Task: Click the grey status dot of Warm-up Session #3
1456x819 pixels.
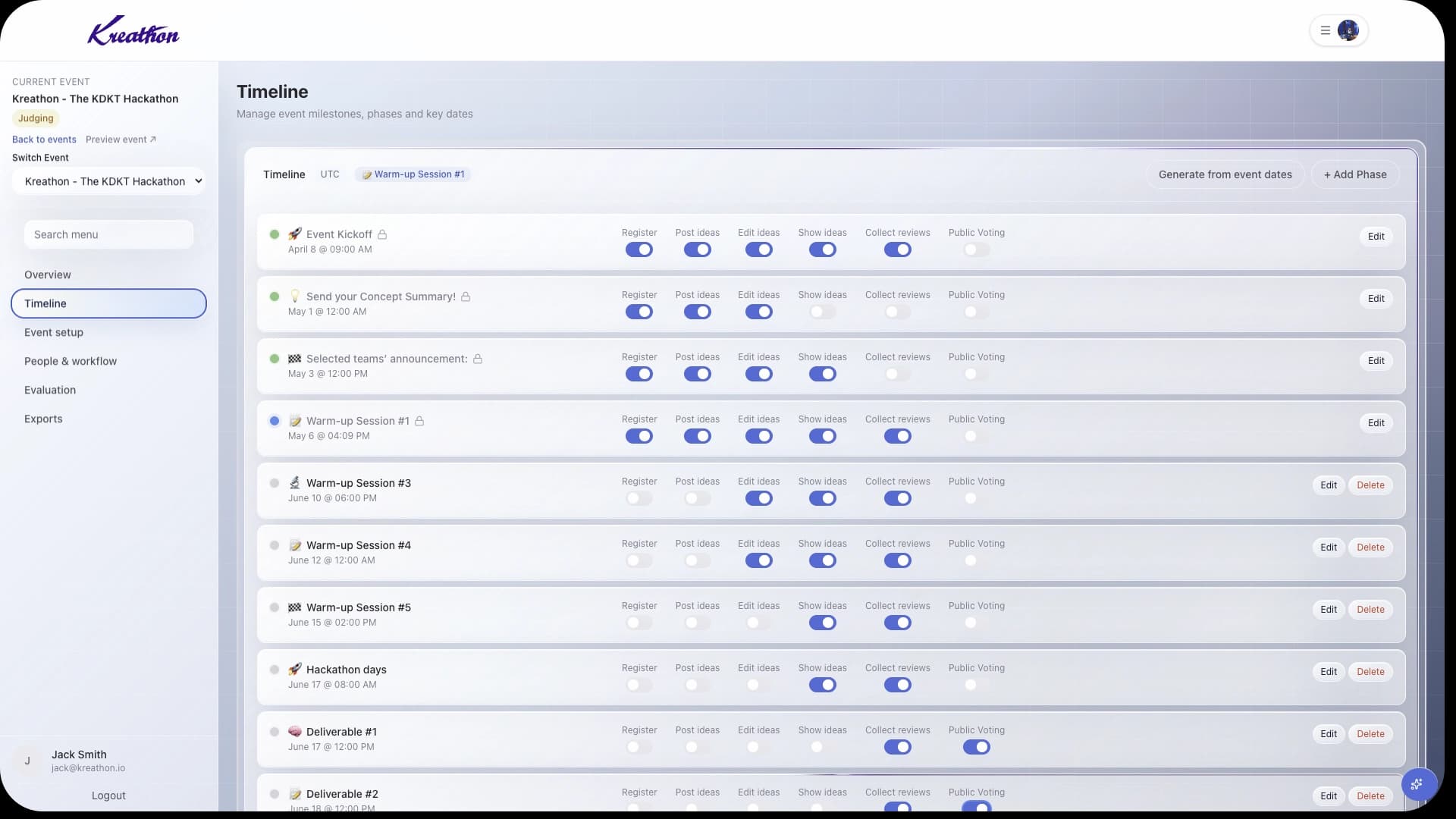Action: click(275, 483)
